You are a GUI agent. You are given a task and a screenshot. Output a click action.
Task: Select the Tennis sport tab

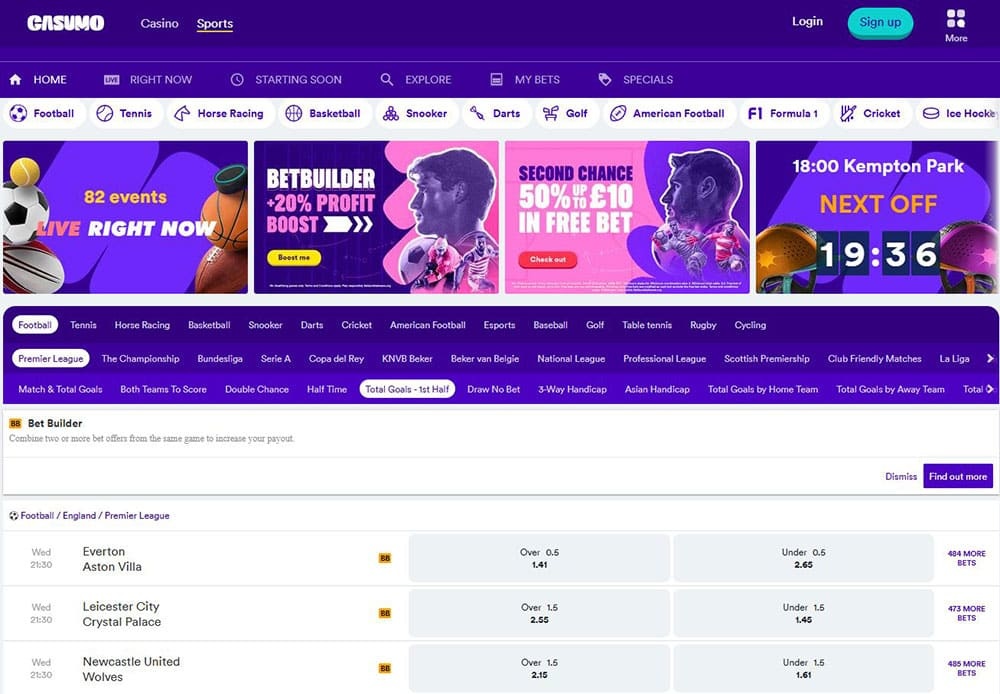pos(83,325)
